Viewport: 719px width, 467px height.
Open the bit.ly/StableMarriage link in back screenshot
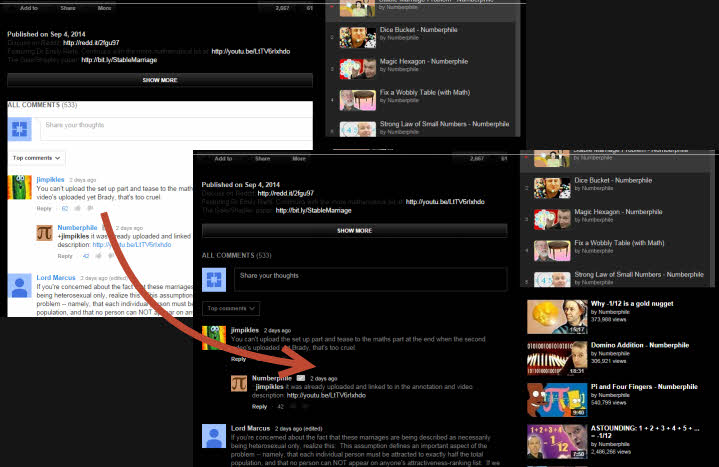click(119, 60)
